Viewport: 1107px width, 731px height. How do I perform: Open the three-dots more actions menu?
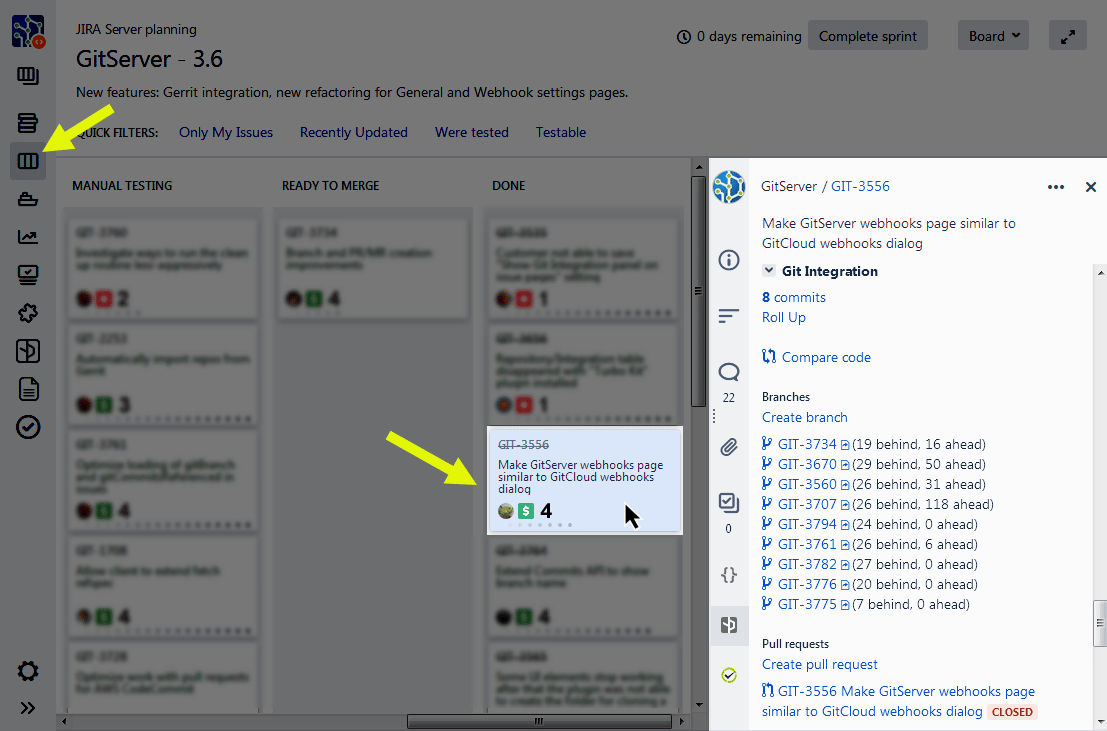(1055, 186)
